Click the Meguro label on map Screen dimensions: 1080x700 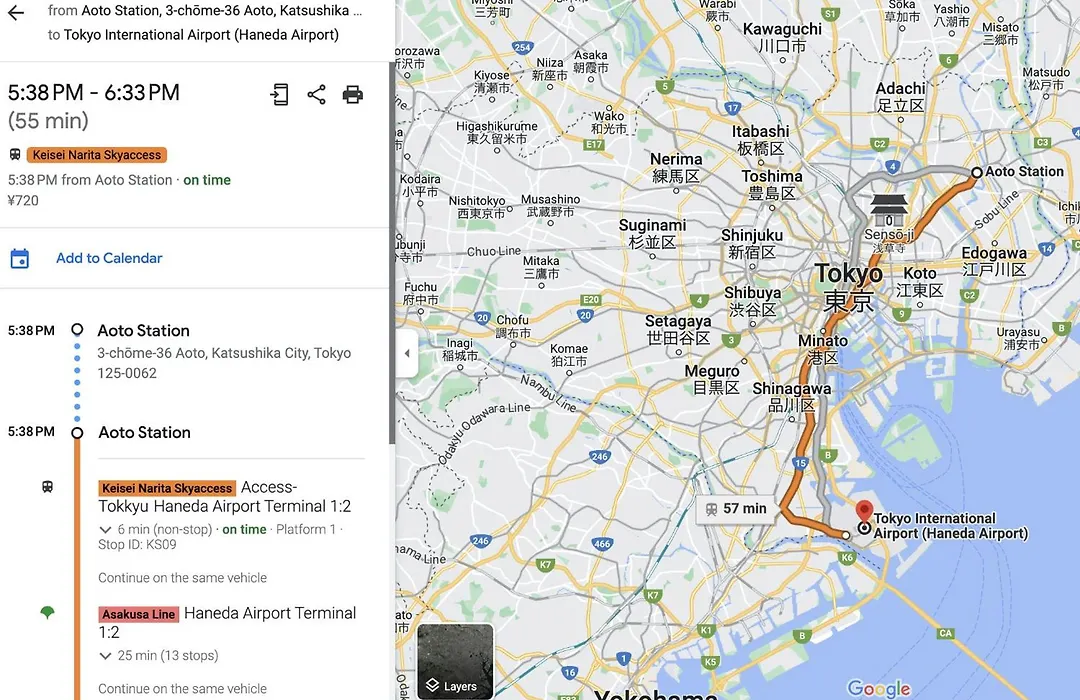point(712,379)
